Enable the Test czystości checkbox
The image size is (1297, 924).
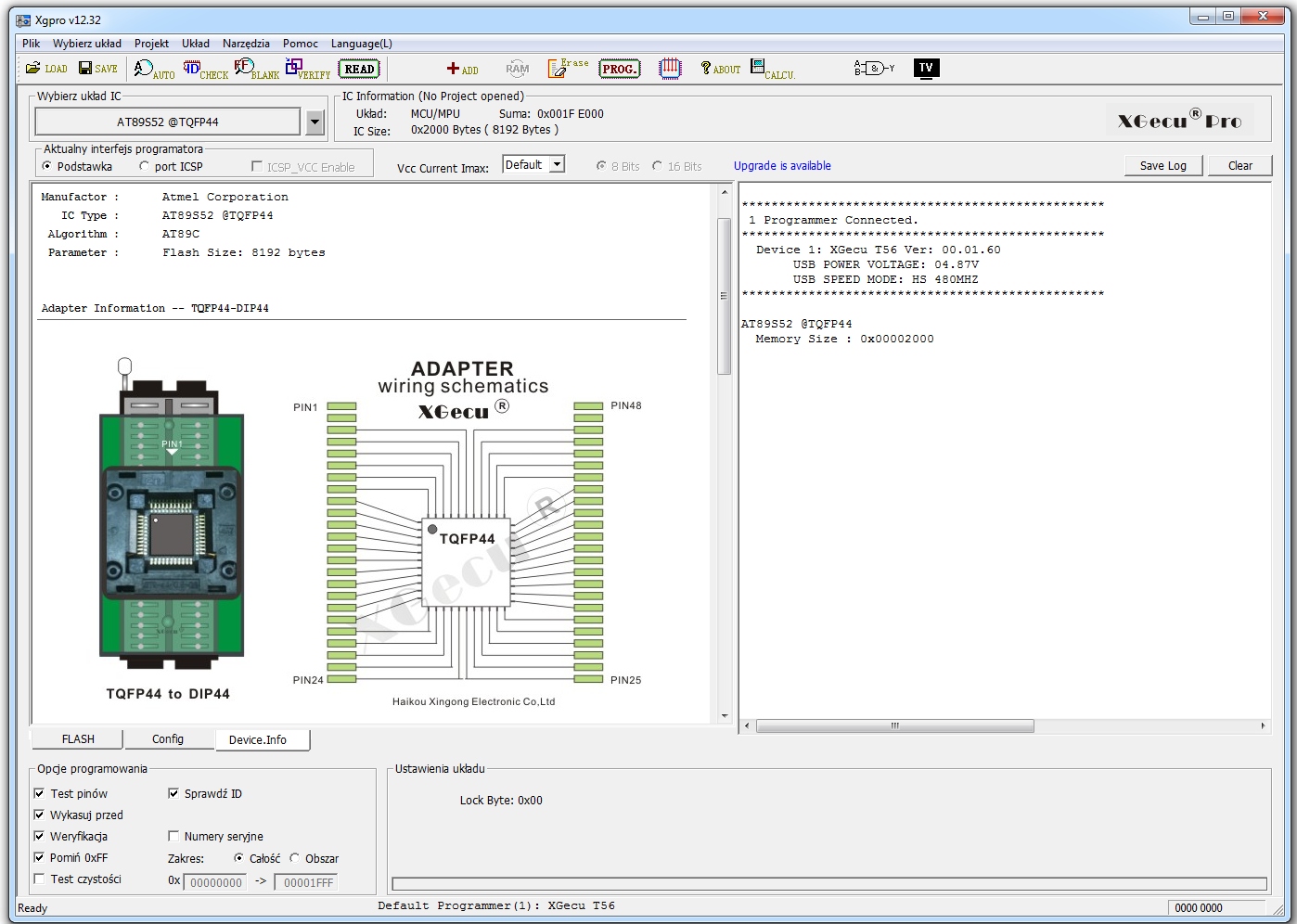(39, 879)
